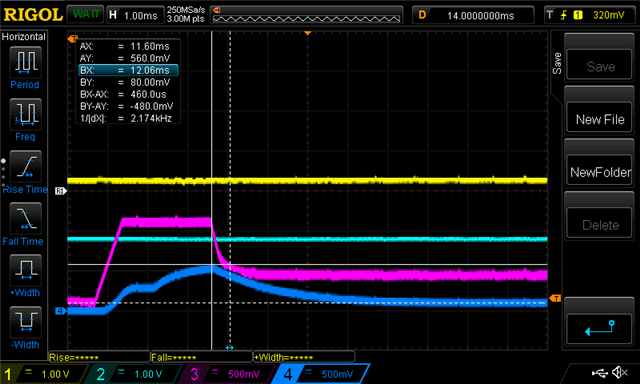Open the Save side tab
Image resolution: width=640 pixels, height=384 pixels.
(x=557, y=63)
